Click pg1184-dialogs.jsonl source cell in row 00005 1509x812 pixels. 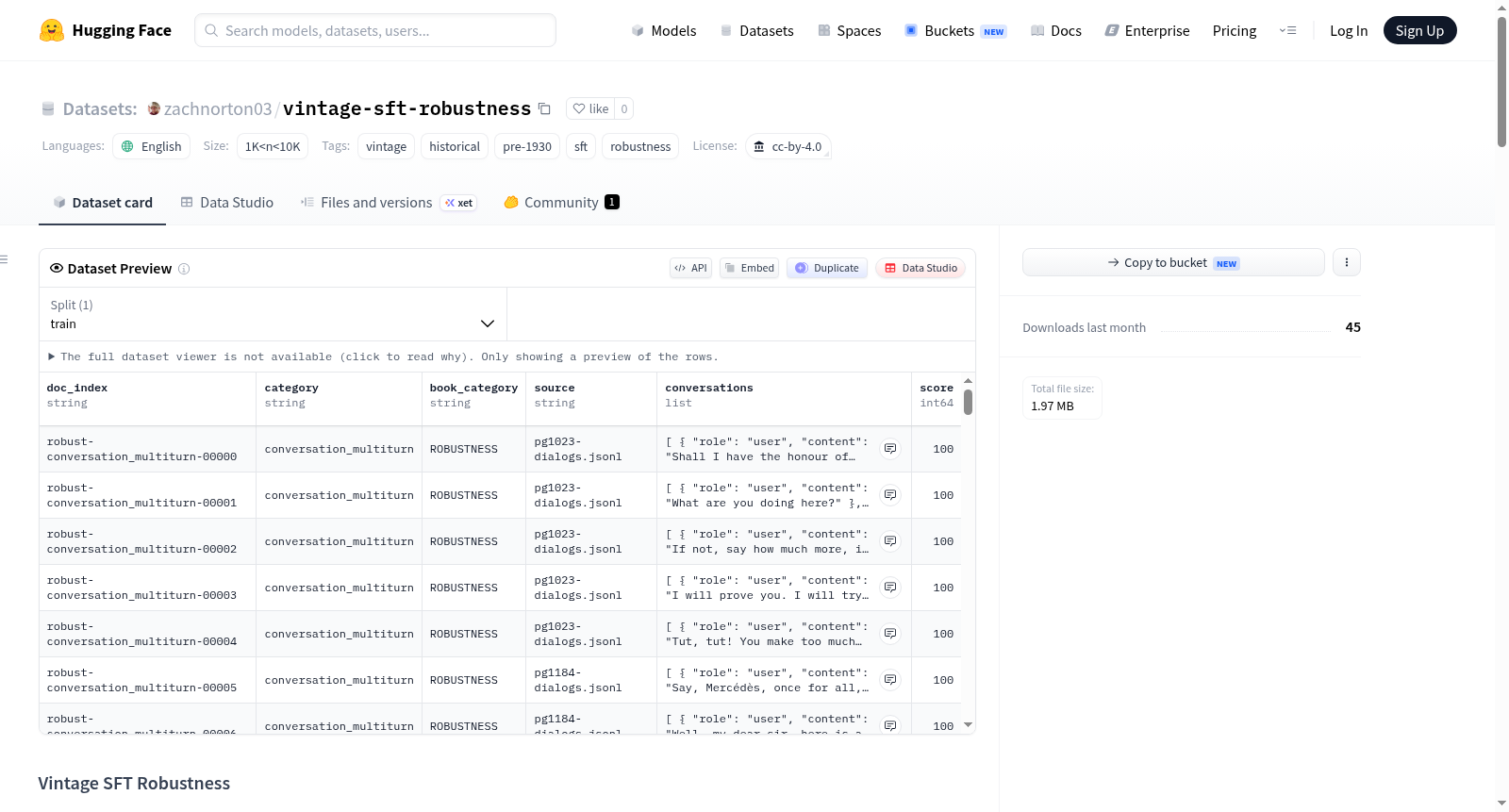tap(591, 680)
